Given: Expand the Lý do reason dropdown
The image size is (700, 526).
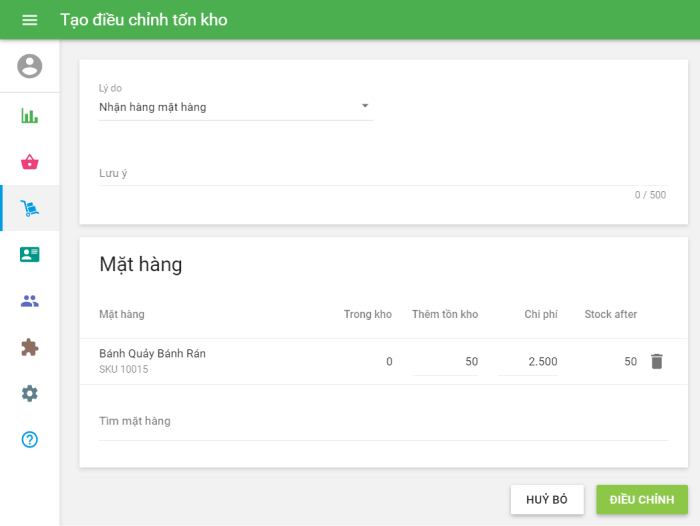Looking at the screenshot, I should point(235,107).
